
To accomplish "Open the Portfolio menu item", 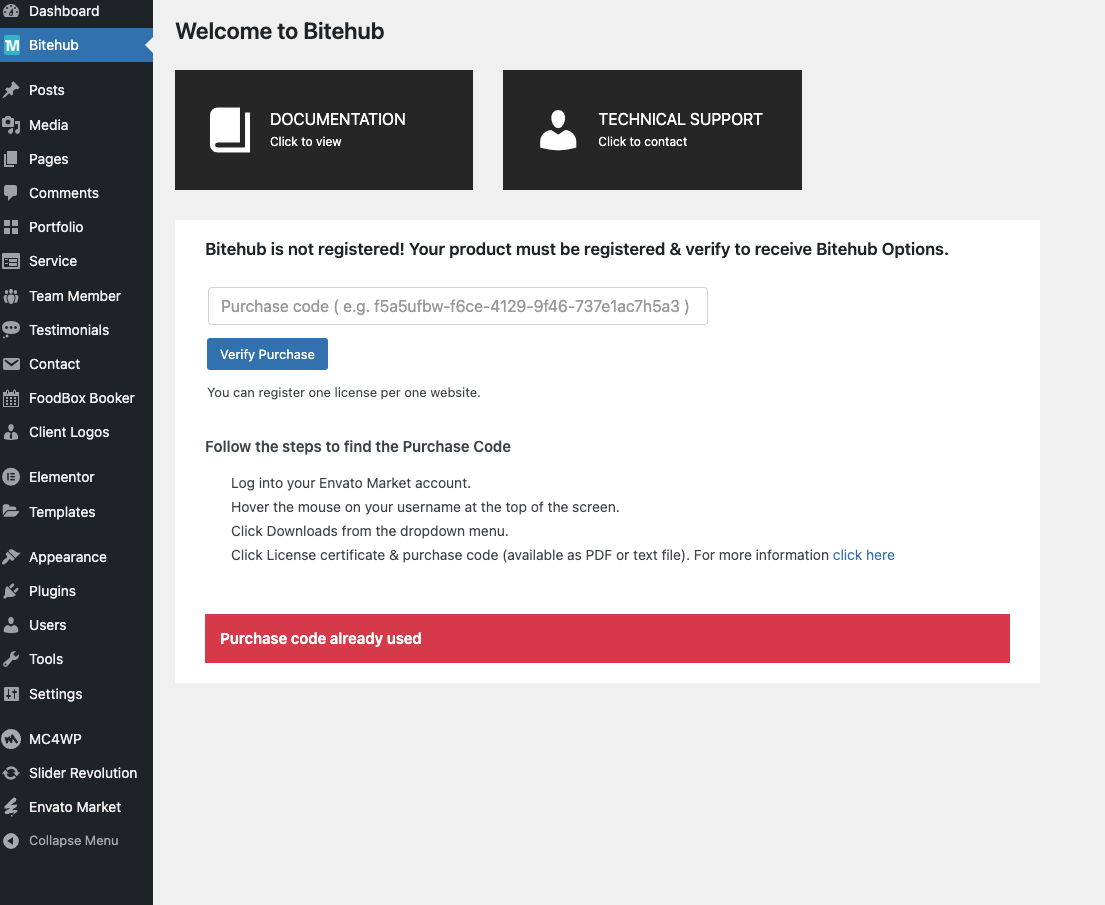I will pos(56,227).
